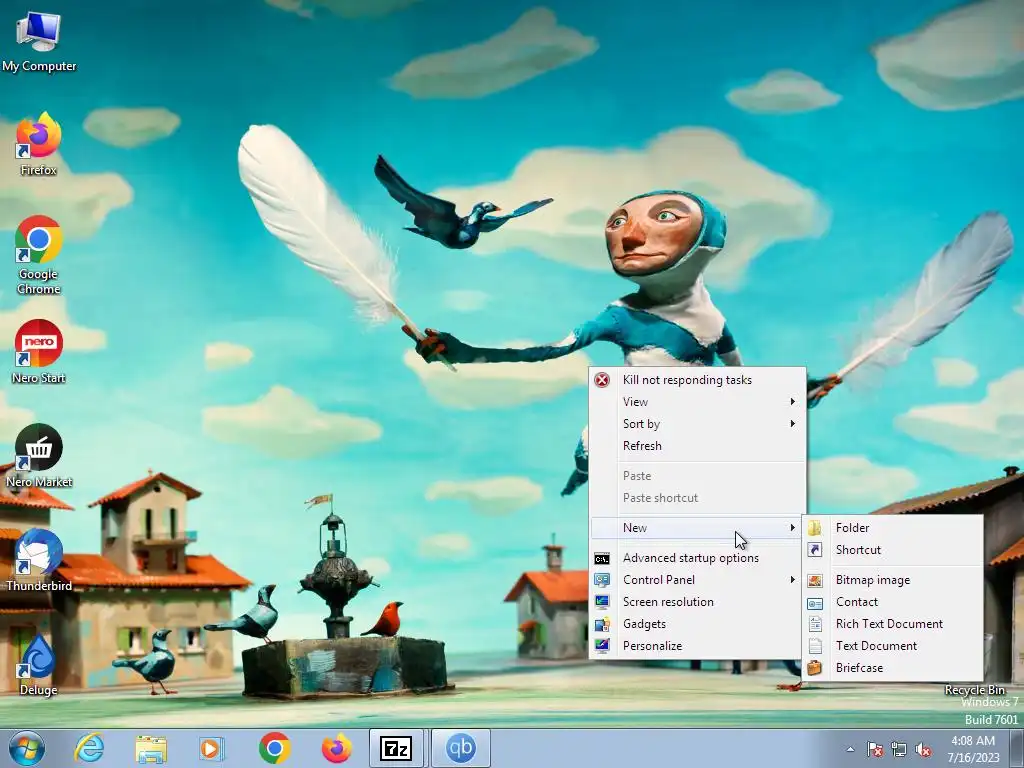Create a new Folder
This screenshot has height=768, width=1024.
click(x=892, y=528)
